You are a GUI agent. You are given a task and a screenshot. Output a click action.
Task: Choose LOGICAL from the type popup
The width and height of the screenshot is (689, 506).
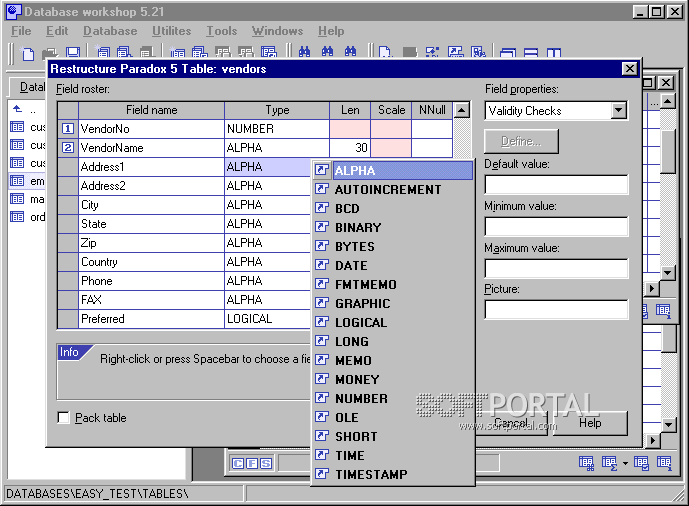tap(393, 322)
